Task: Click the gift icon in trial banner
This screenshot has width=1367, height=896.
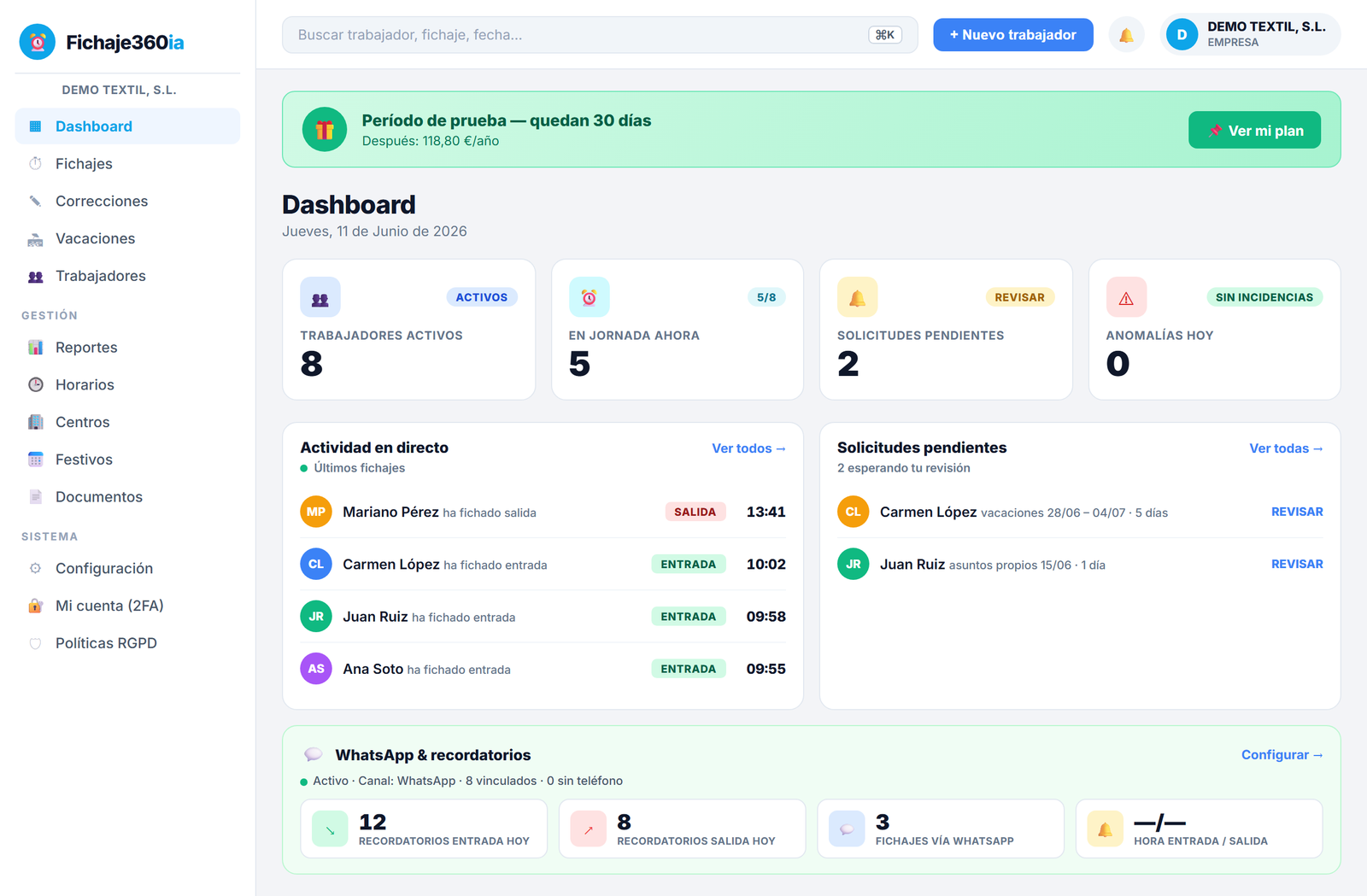Action: point(325,130)
